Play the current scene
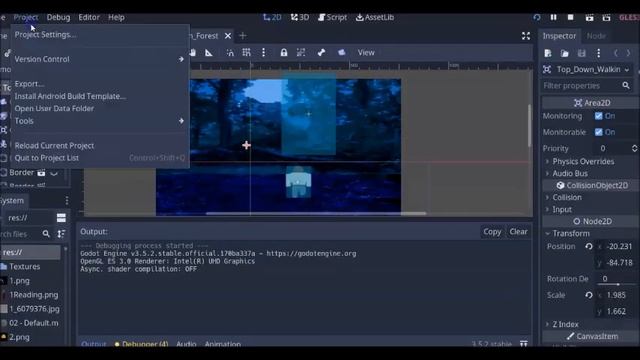The width and height of the screenshot is (640, 360). point(589,17)
